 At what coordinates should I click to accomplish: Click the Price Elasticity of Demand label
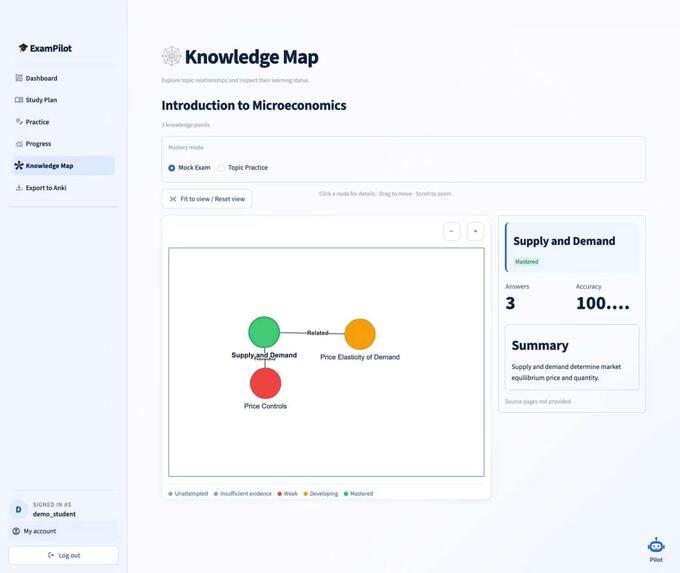click(x=360, y=357)
